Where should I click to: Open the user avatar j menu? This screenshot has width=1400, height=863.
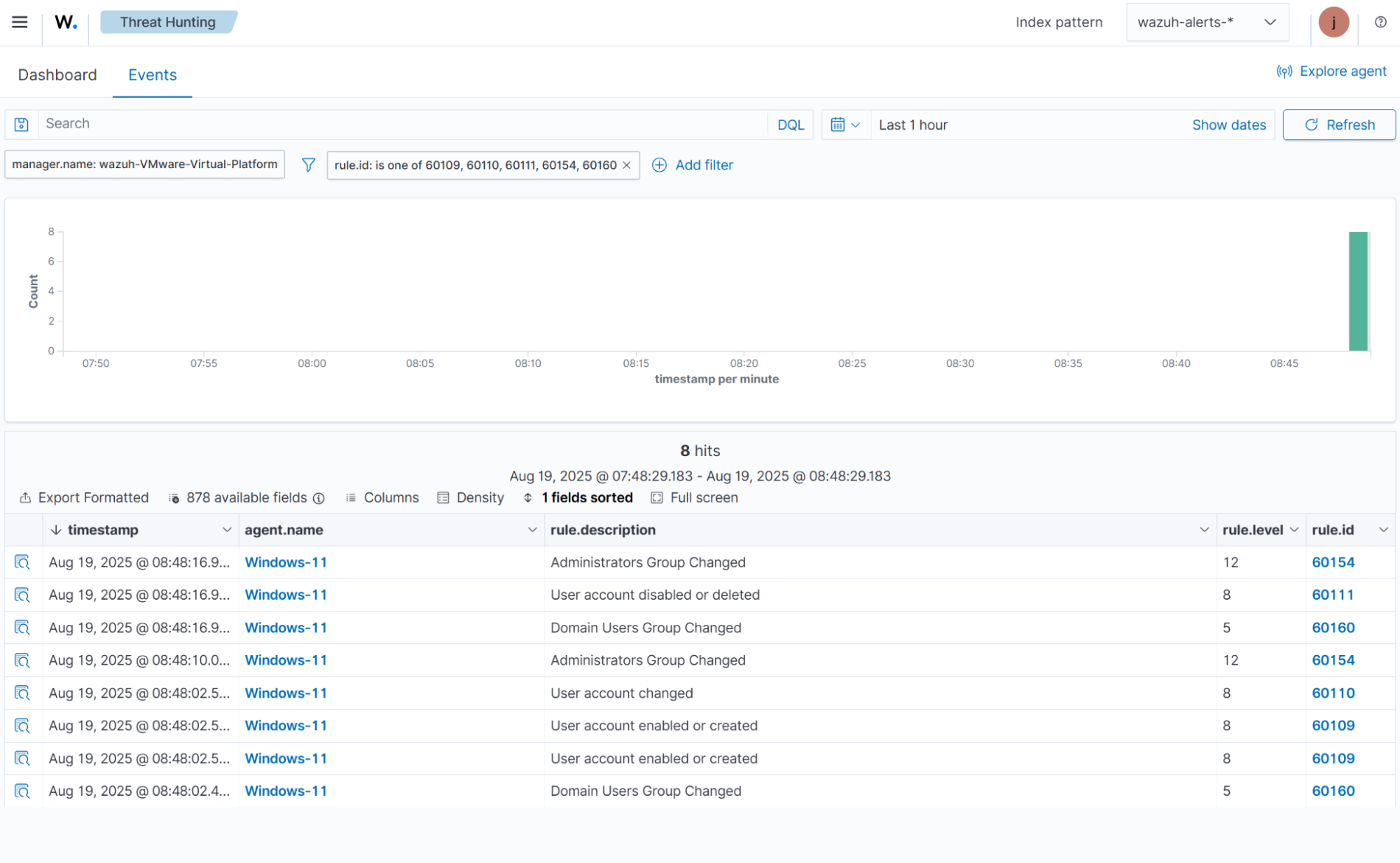[1333, 22]
